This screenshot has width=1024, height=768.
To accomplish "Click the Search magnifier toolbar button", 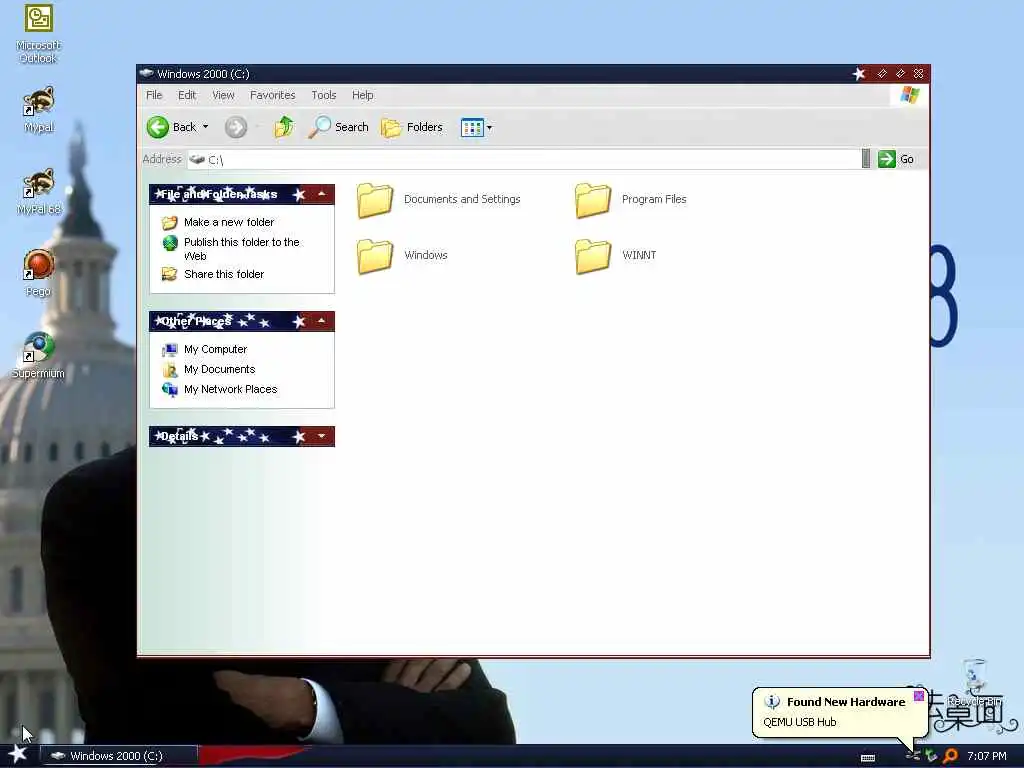I will pyautogui.click(x=338, y=127).
